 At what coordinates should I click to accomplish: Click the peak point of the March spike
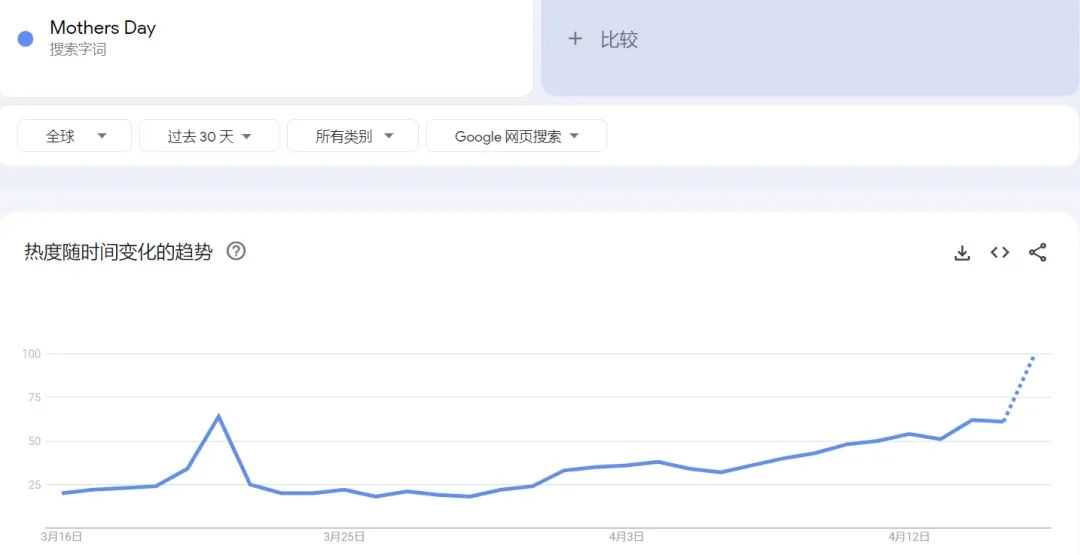point(218,416)
